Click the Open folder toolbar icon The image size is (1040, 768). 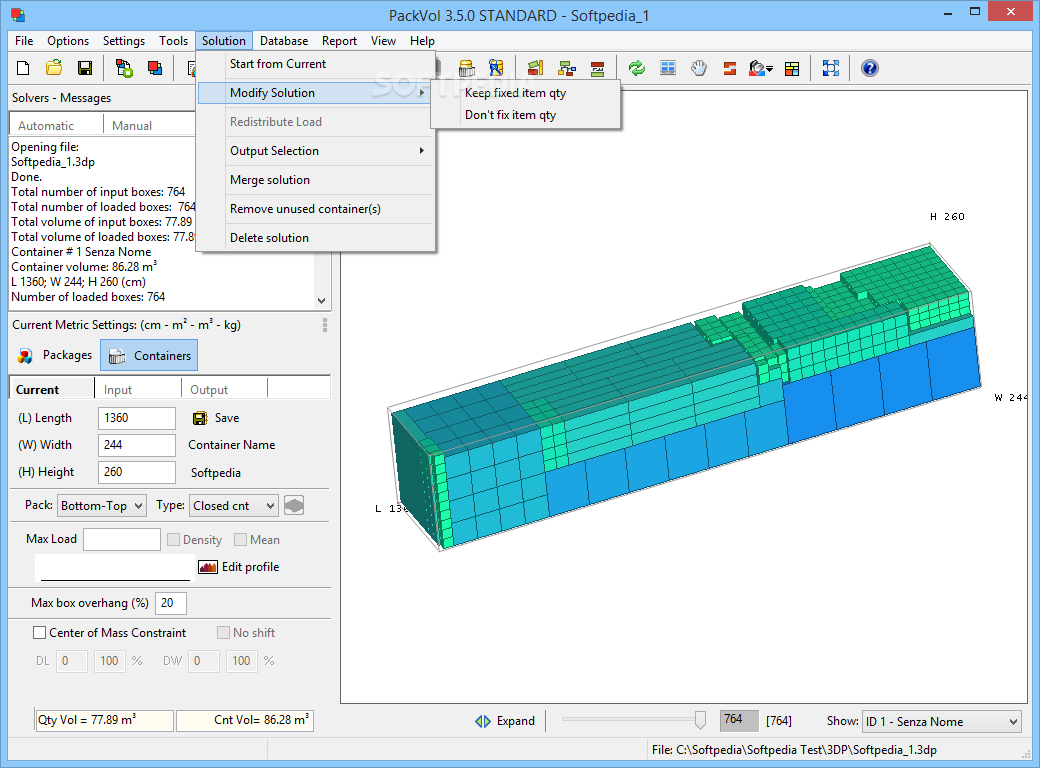point(54,68)
